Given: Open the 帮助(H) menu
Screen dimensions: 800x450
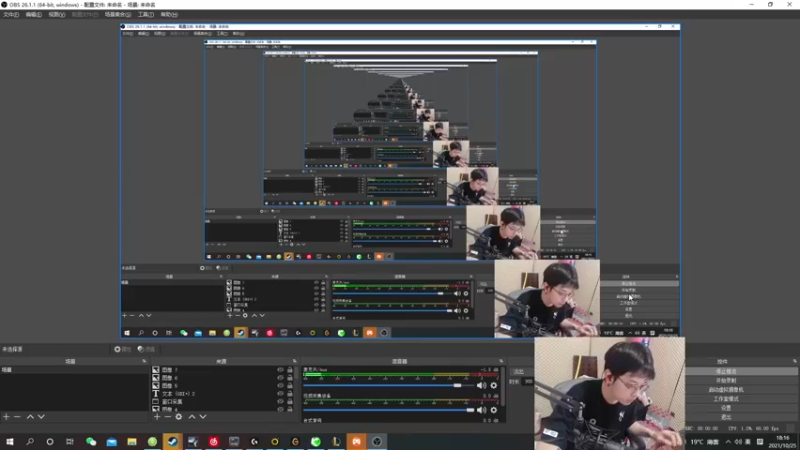Looking at the screenshot, I should coord(169,15).
